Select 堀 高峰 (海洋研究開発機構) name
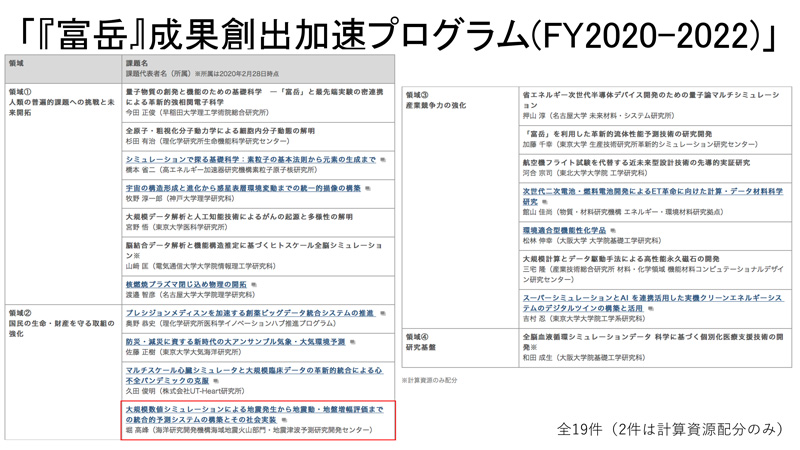 pos(249,430)
